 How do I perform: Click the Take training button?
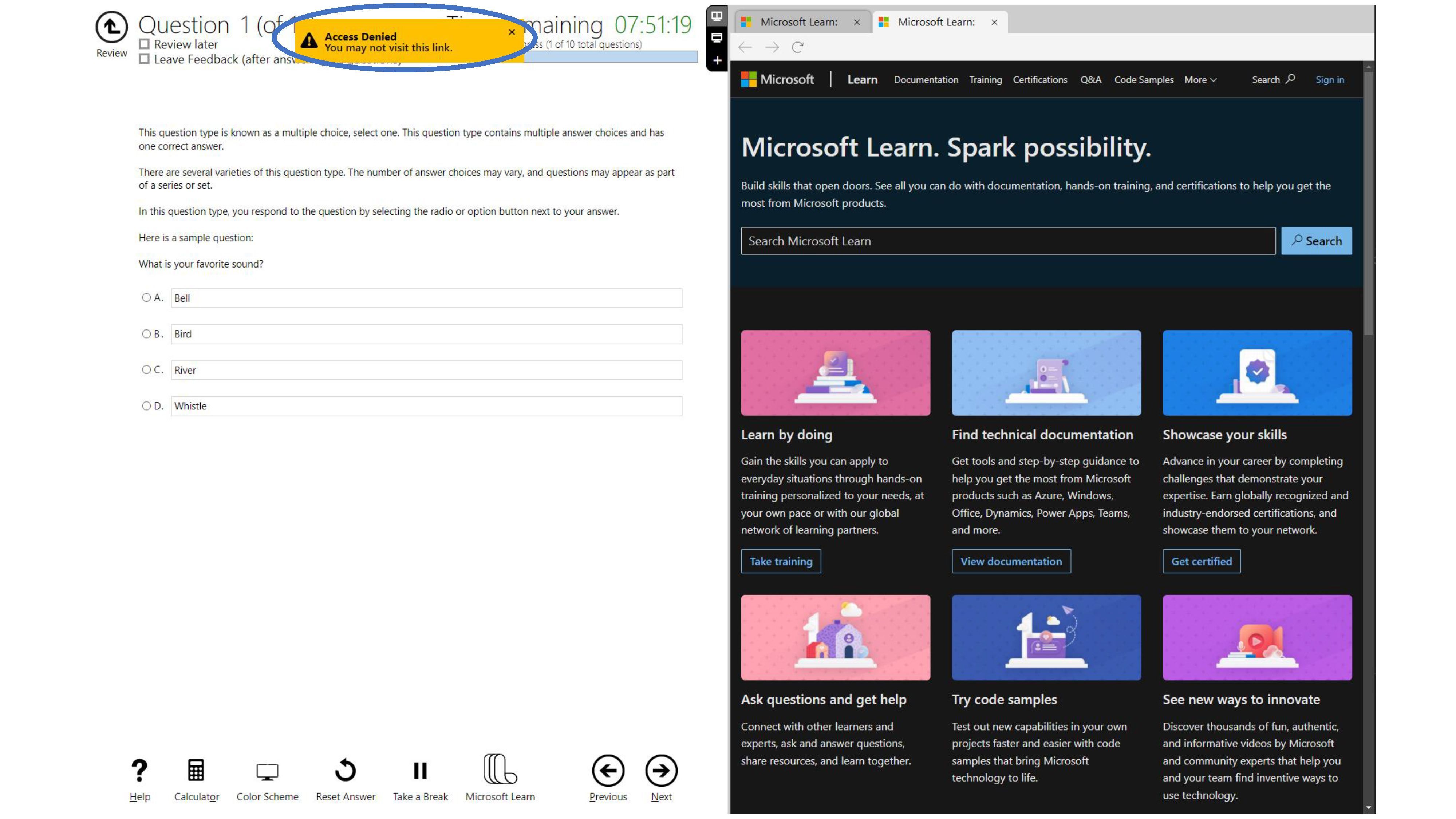click(x=781, y=561)
